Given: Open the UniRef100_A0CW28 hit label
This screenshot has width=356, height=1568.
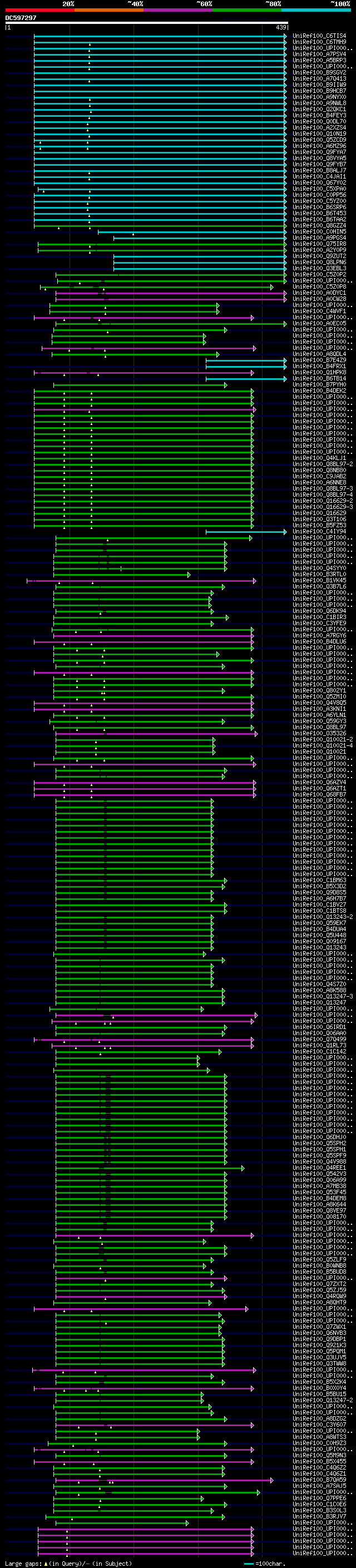Looking at the screenshot, I should pos(319,299).
